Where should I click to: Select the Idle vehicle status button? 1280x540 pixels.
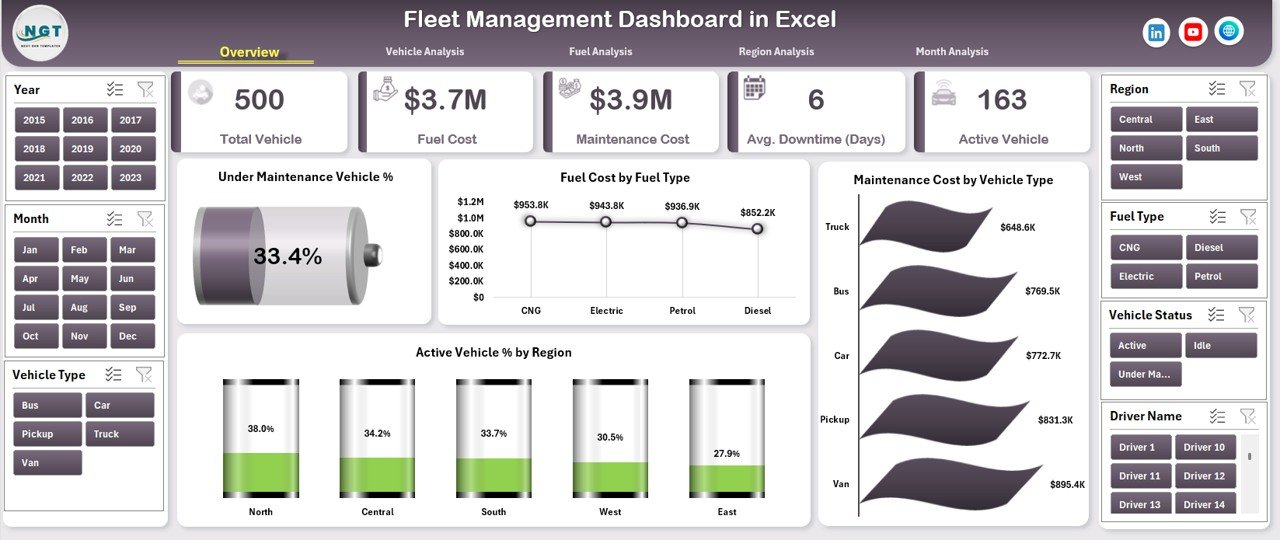tap(1221, 346)
